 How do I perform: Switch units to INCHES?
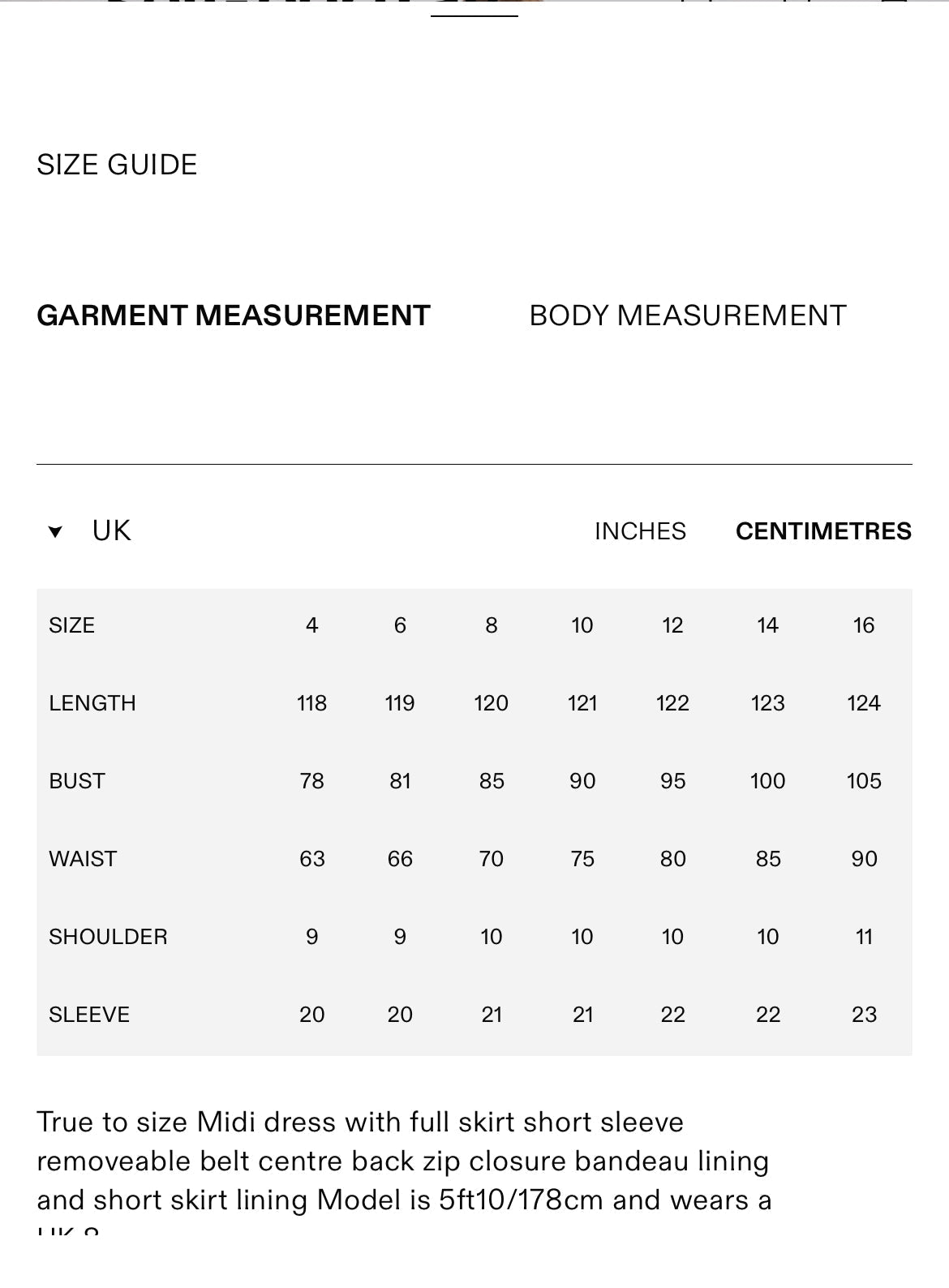coord(640,531)
